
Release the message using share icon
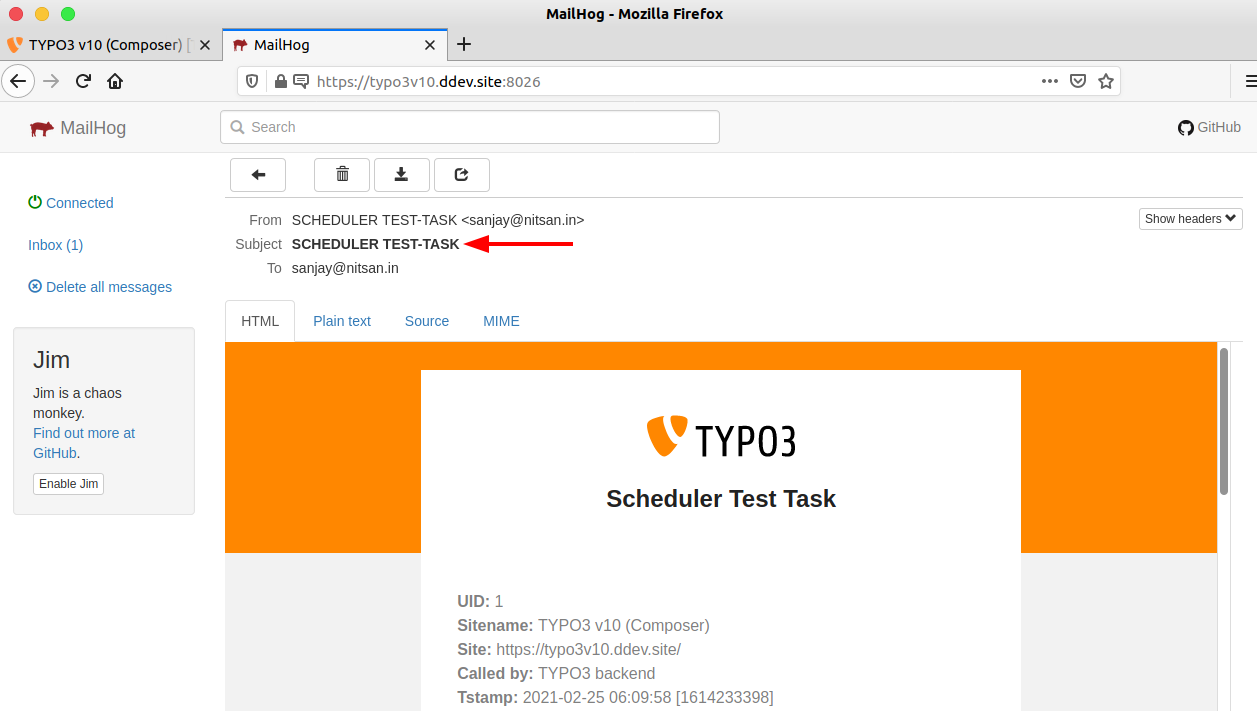(x=461, y=174)
